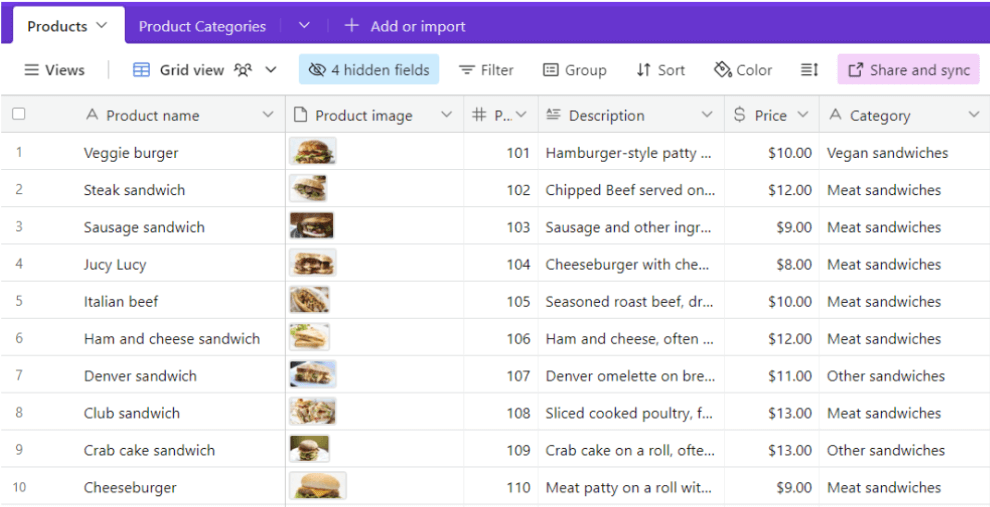
Task: Click Add or import
Action: coord(405,26)
